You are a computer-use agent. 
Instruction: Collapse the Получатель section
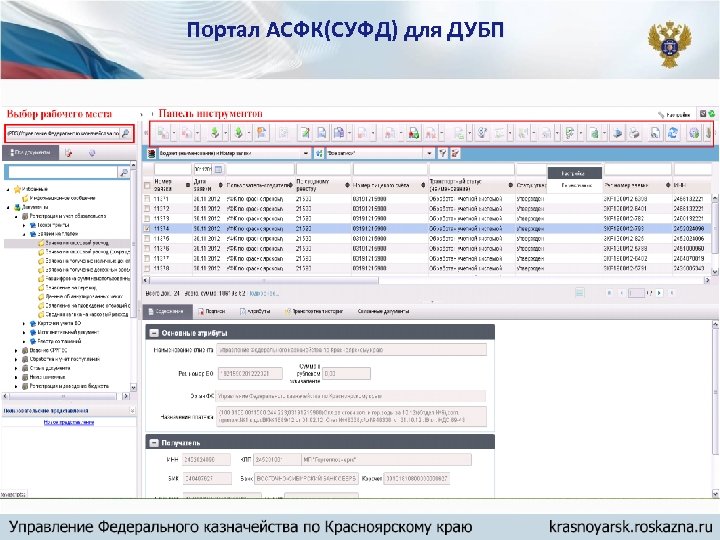(x=154, y=443)
